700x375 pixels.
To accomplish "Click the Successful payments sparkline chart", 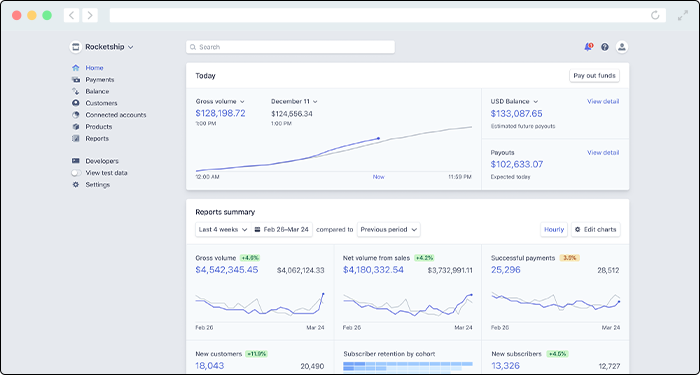I will coord(556,301).
